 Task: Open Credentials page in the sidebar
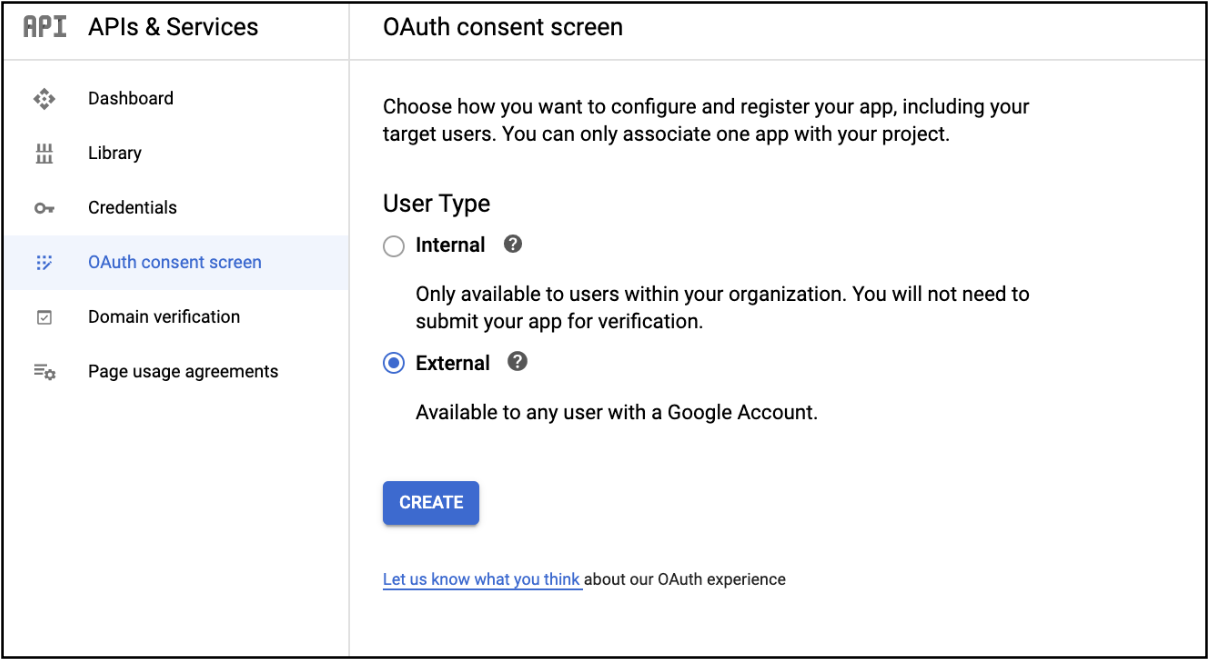(176, 208)
